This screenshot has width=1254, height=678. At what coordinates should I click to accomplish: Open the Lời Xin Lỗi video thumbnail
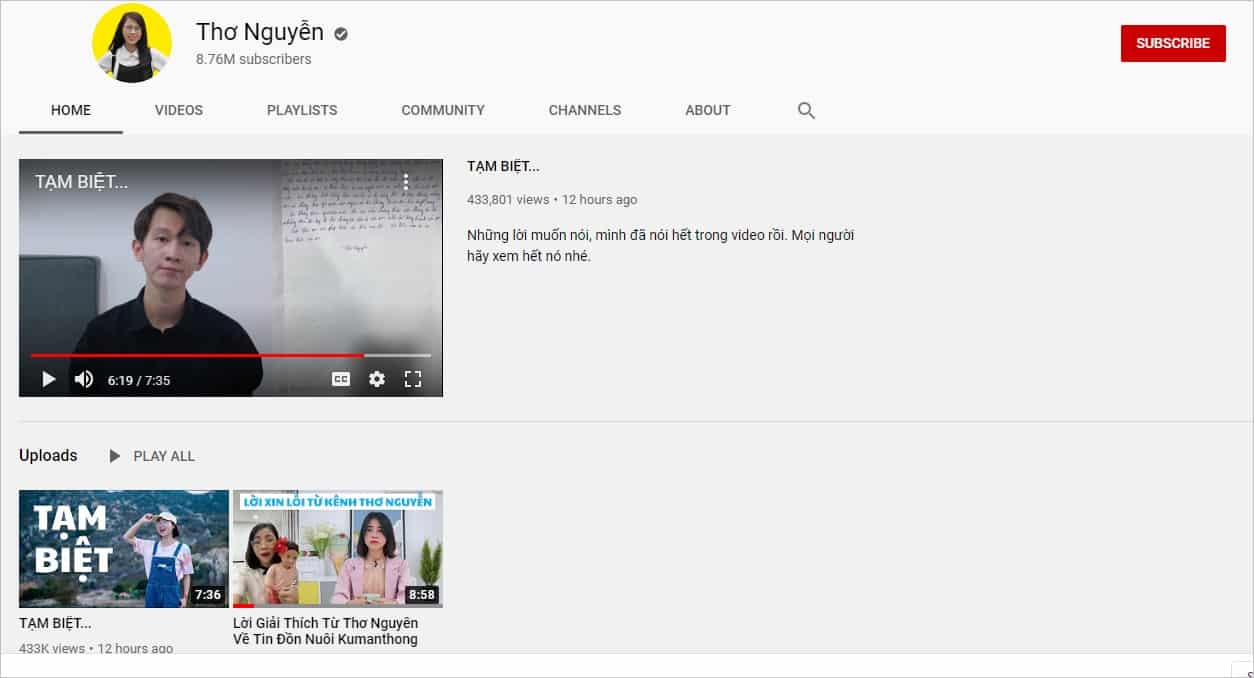coord(338,549)
